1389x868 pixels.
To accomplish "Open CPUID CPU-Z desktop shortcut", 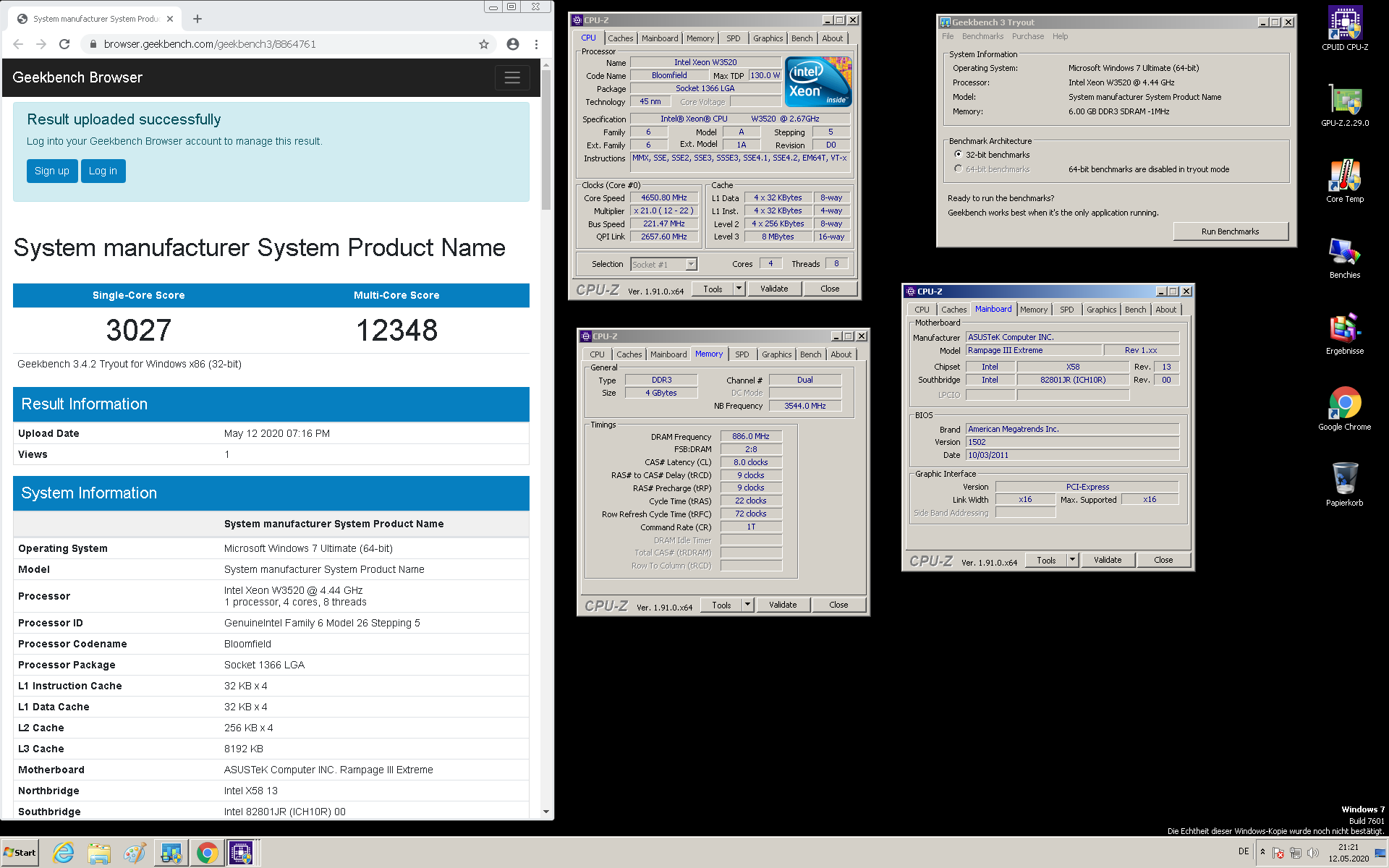I will click(1344, 29).
